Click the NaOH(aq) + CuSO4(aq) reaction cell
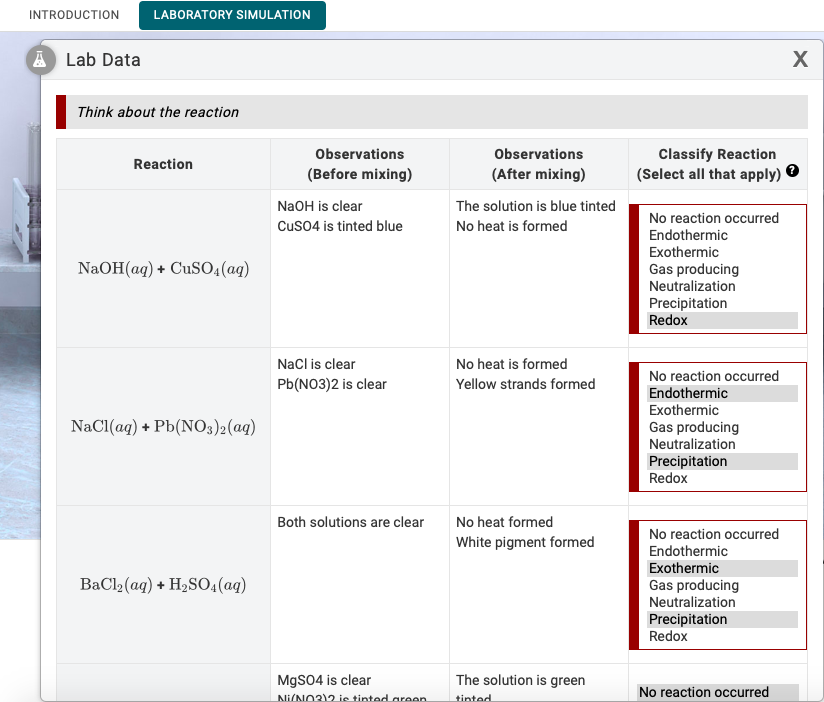This screenshot has height=702, width=824. pyautogui.click(x=163, y=269)
